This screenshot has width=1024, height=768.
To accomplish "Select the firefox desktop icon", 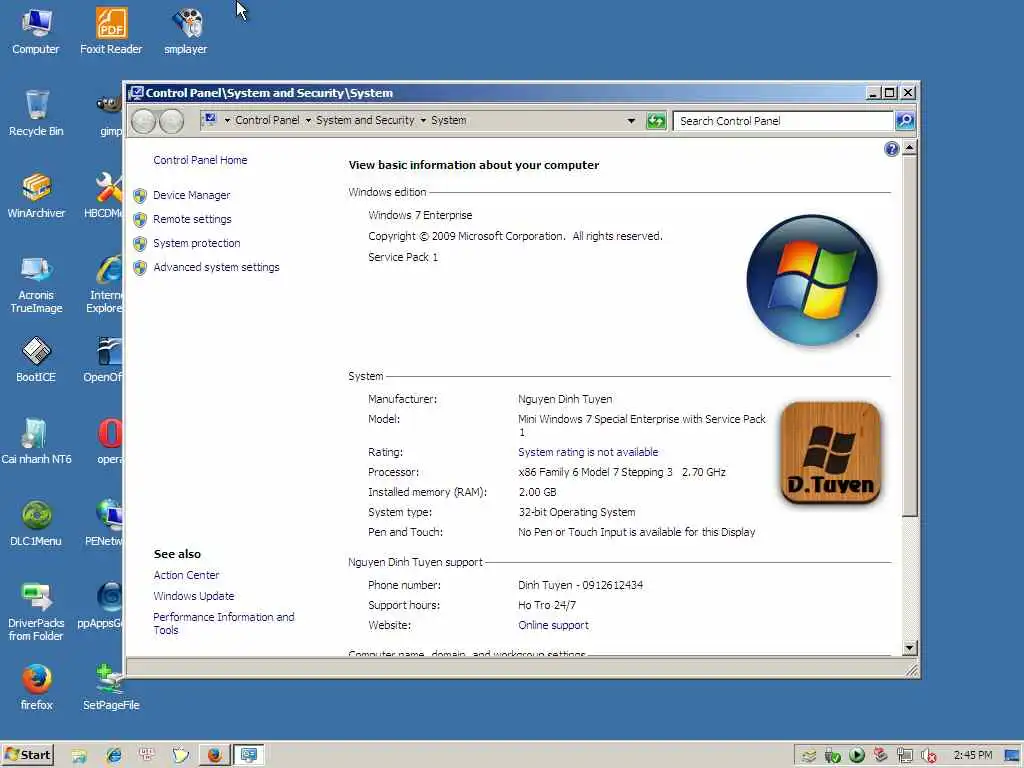I will (36, 688).
